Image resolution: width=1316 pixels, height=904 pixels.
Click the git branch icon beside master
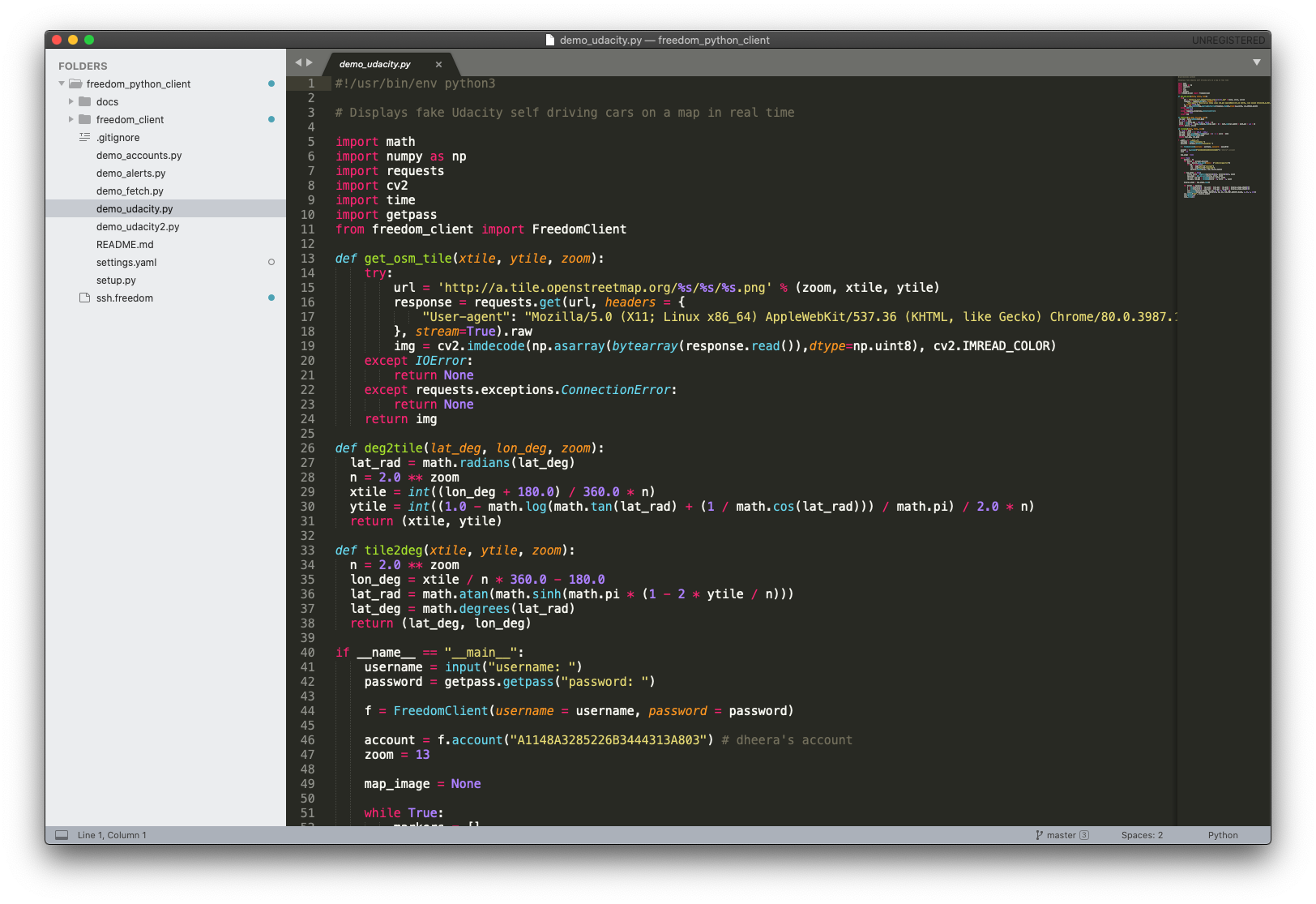[x=1039, y=835]
